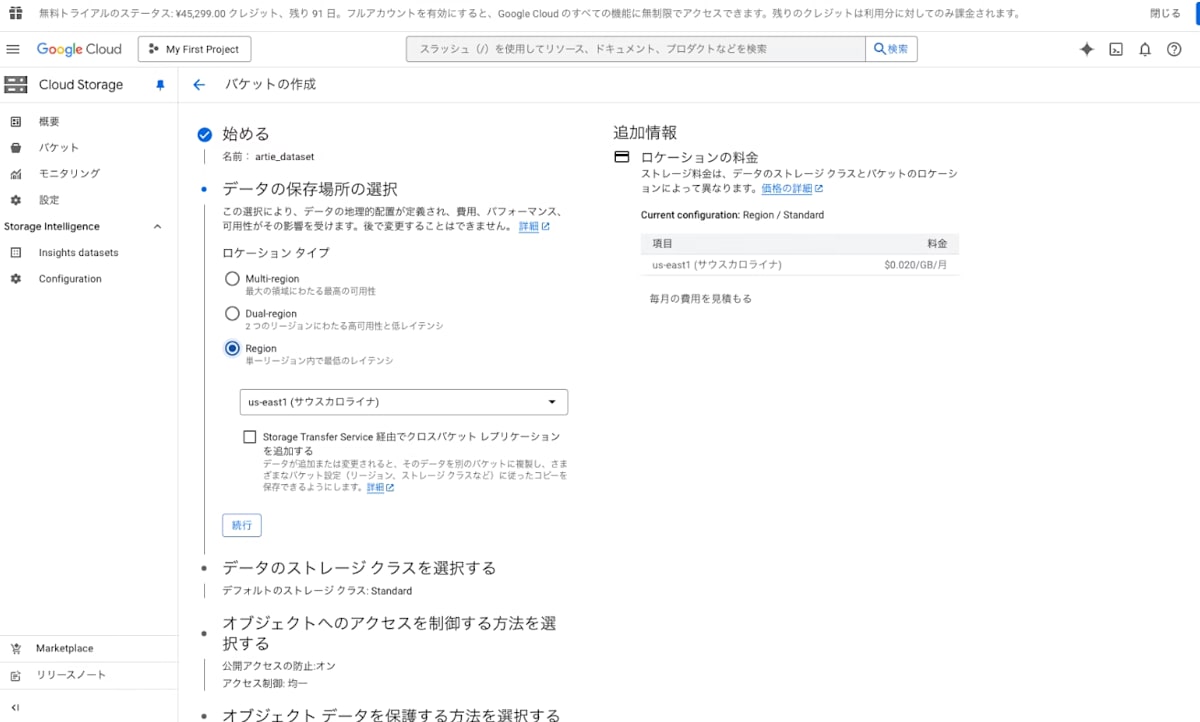Click the 概要 overview icon
1200x722 pixels.
click(x=15, y=122)
